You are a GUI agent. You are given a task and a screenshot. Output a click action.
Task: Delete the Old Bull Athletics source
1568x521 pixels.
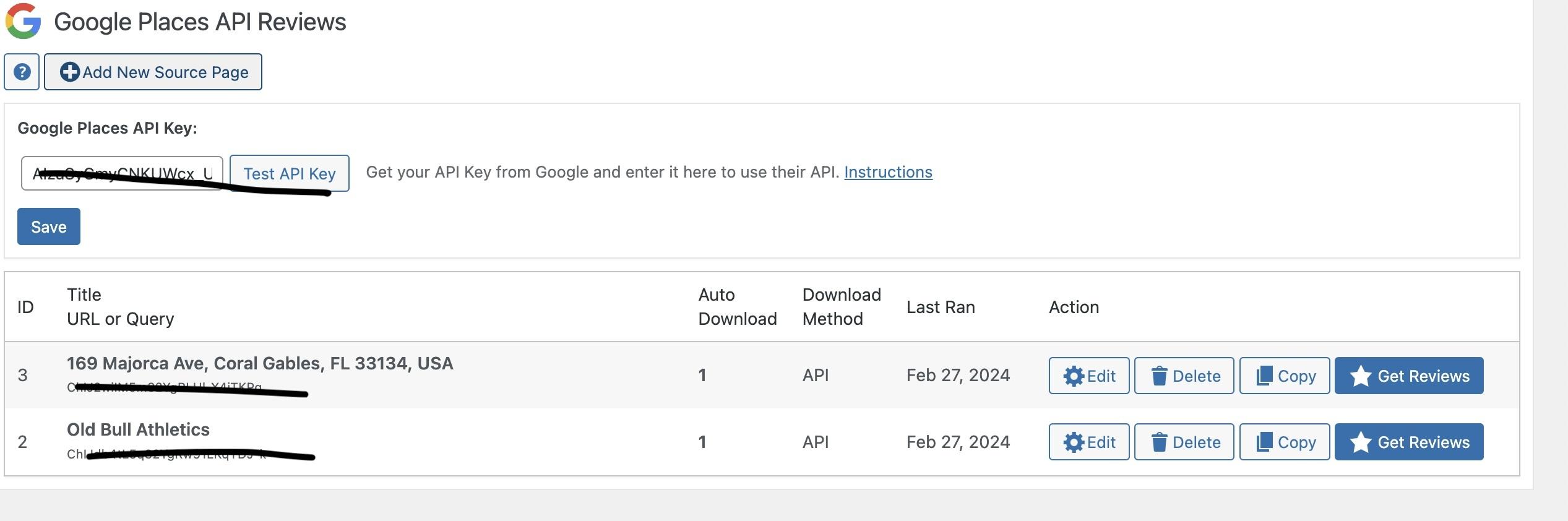[x=1184, y=442]
